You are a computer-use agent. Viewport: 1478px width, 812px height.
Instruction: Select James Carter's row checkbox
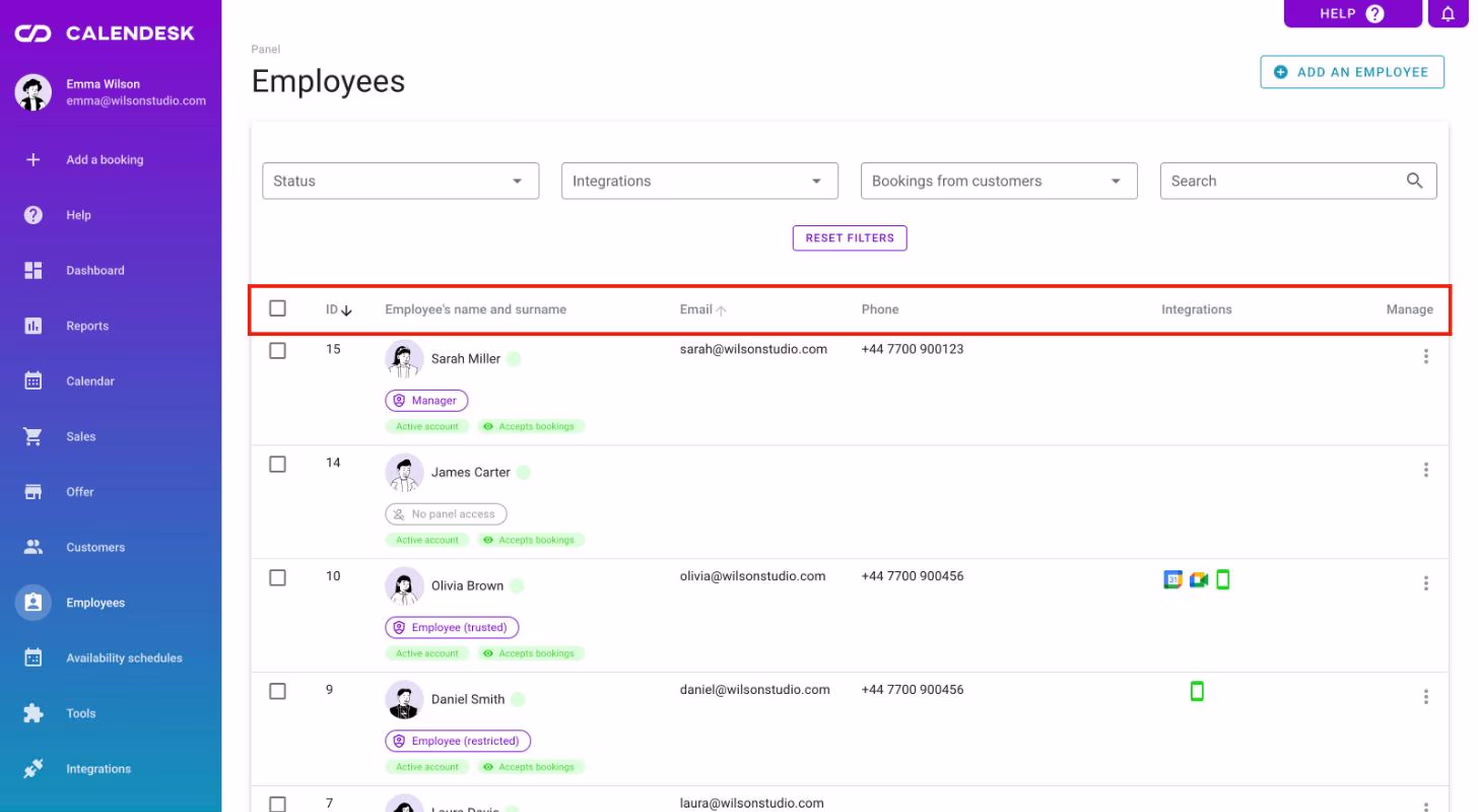tap(278, 464)
